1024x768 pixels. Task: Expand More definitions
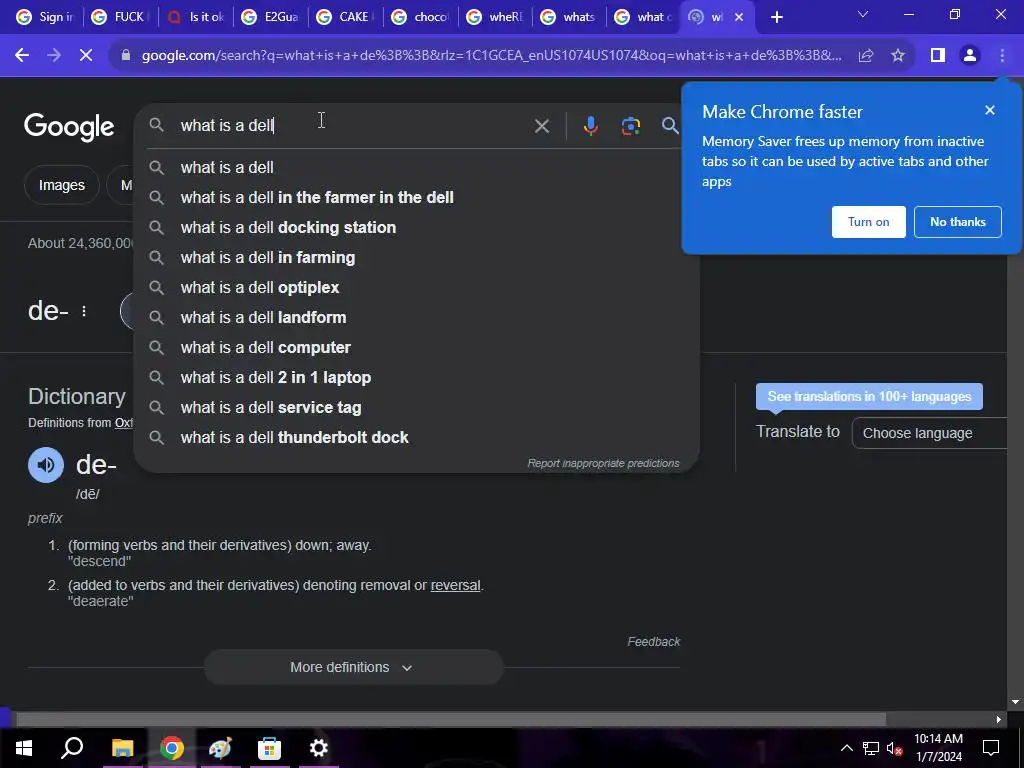pyautogui.click(x=353, y=667)
